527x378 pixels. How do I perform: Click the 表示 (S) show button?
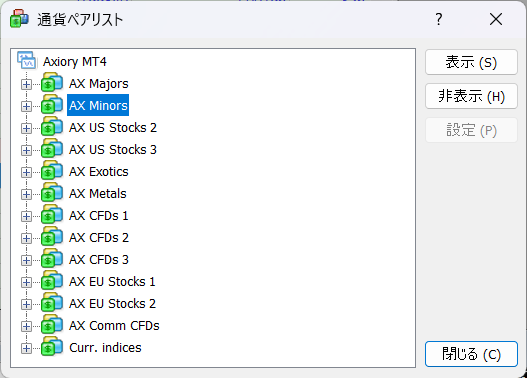click(471, 62)
